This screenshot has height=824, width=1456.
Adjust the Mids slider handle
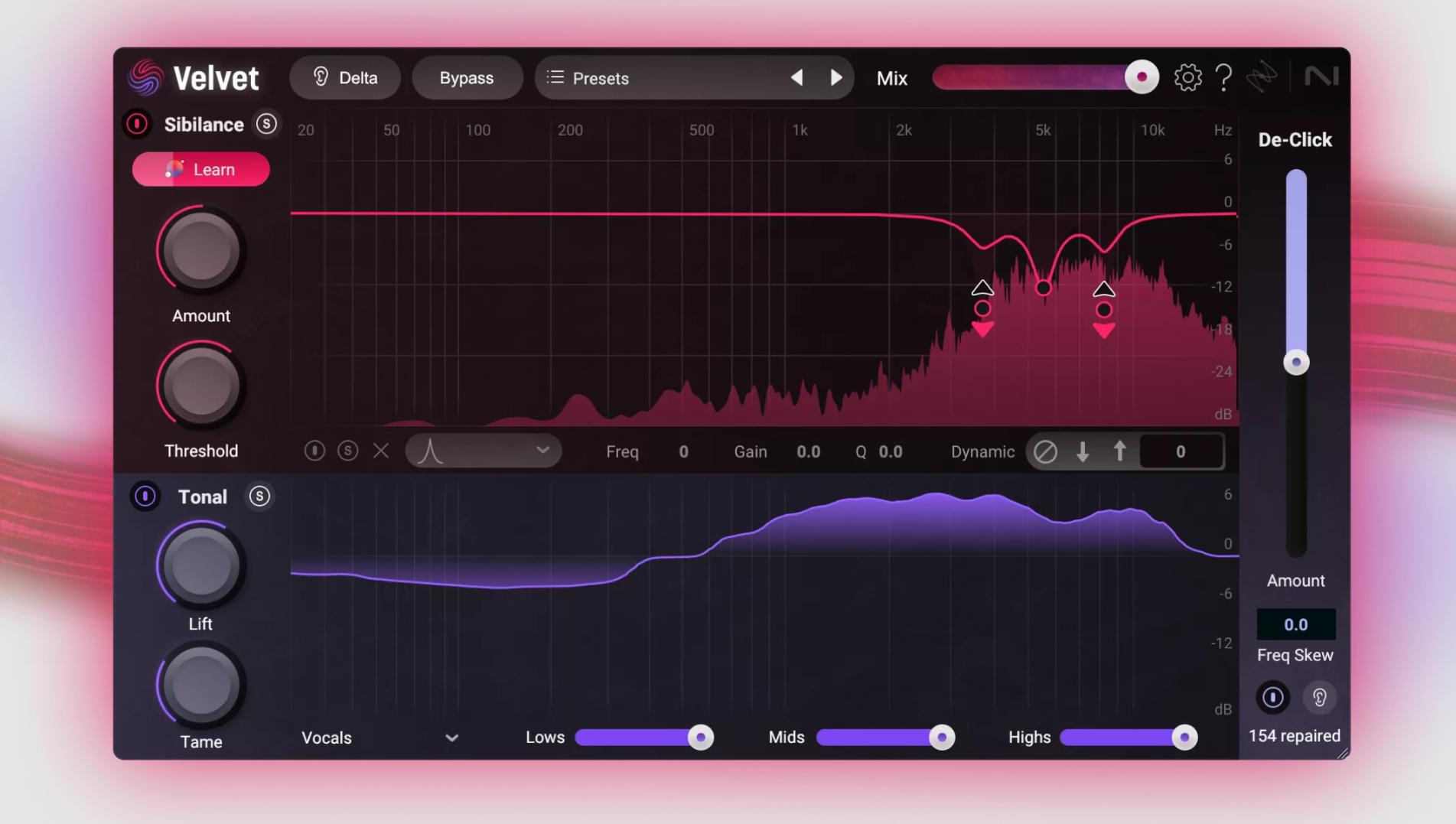(942, 738)
